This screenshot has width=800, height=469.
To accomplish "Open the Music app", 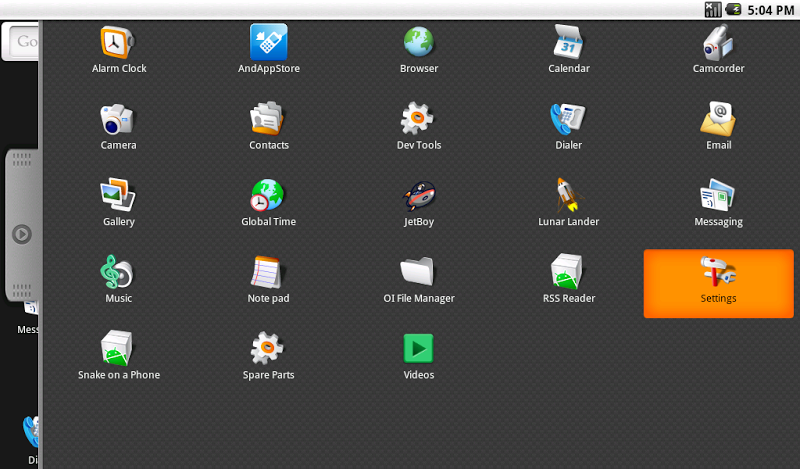I will click(x=118, y=280).
